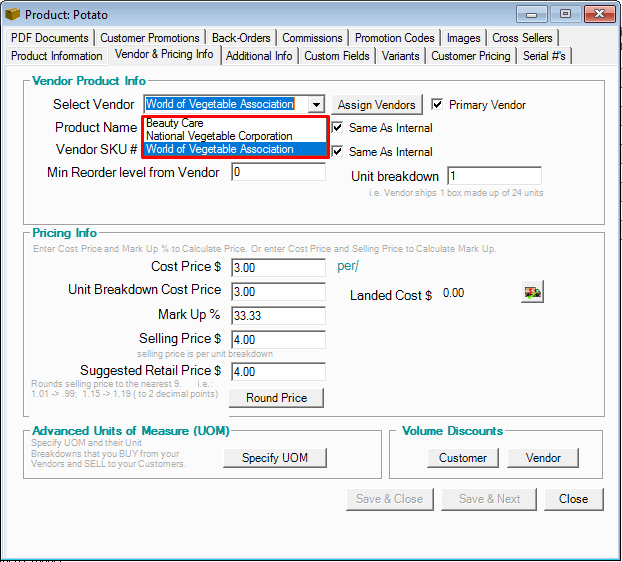The width and height of the screenshot is (622, 562).
Task: Choose Beauty Care from vendor list
Action: click(x=175, y=123)
